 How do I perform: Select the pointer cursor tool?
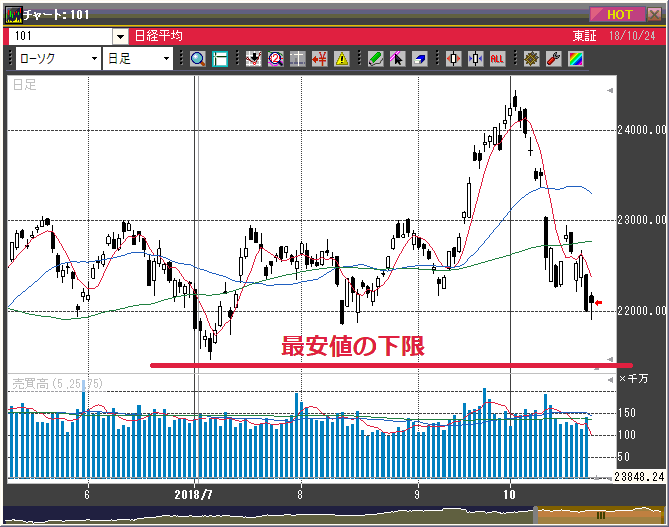397,59
